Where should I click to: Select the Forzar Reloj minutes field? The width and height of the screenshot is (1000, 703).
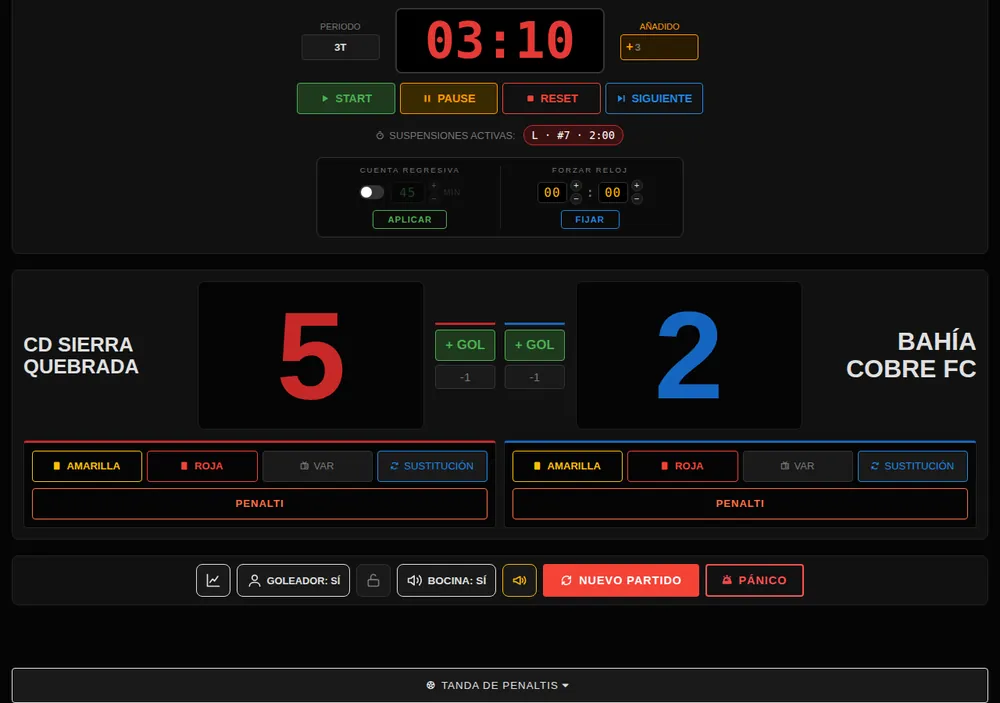tap(552, 192)
